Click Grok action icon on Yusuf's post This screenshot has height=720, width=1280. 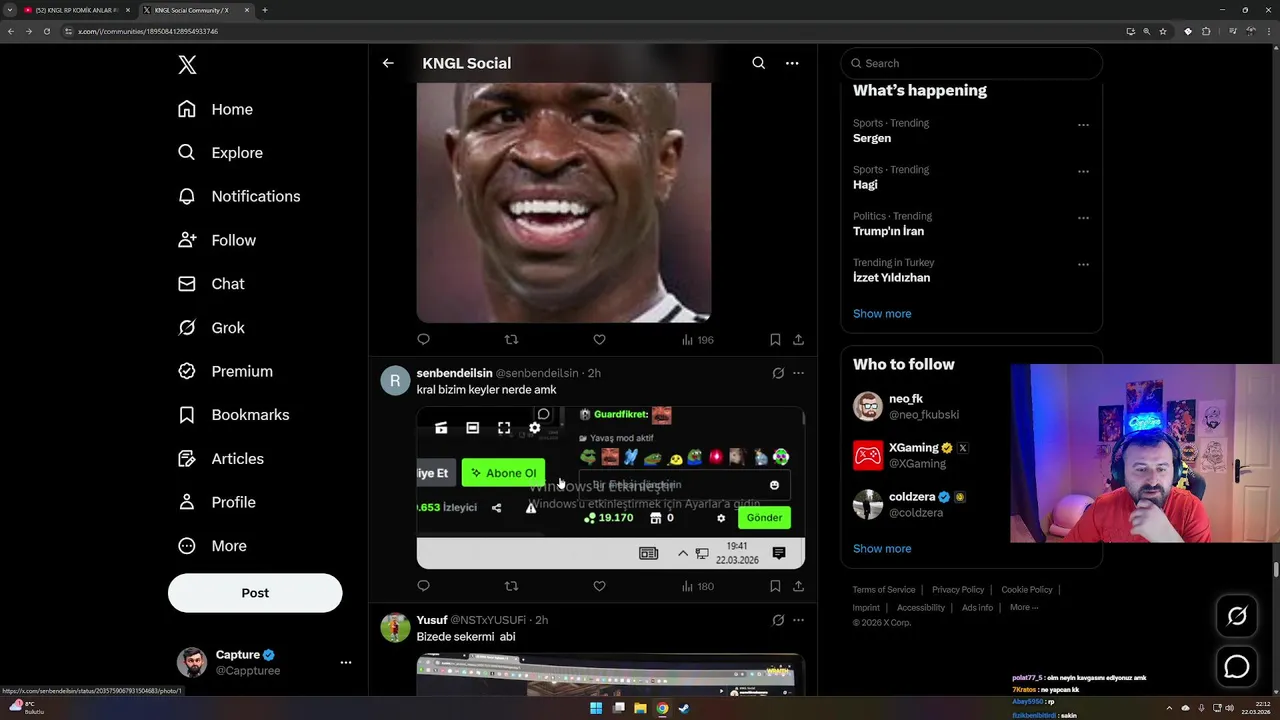point(778,620)
